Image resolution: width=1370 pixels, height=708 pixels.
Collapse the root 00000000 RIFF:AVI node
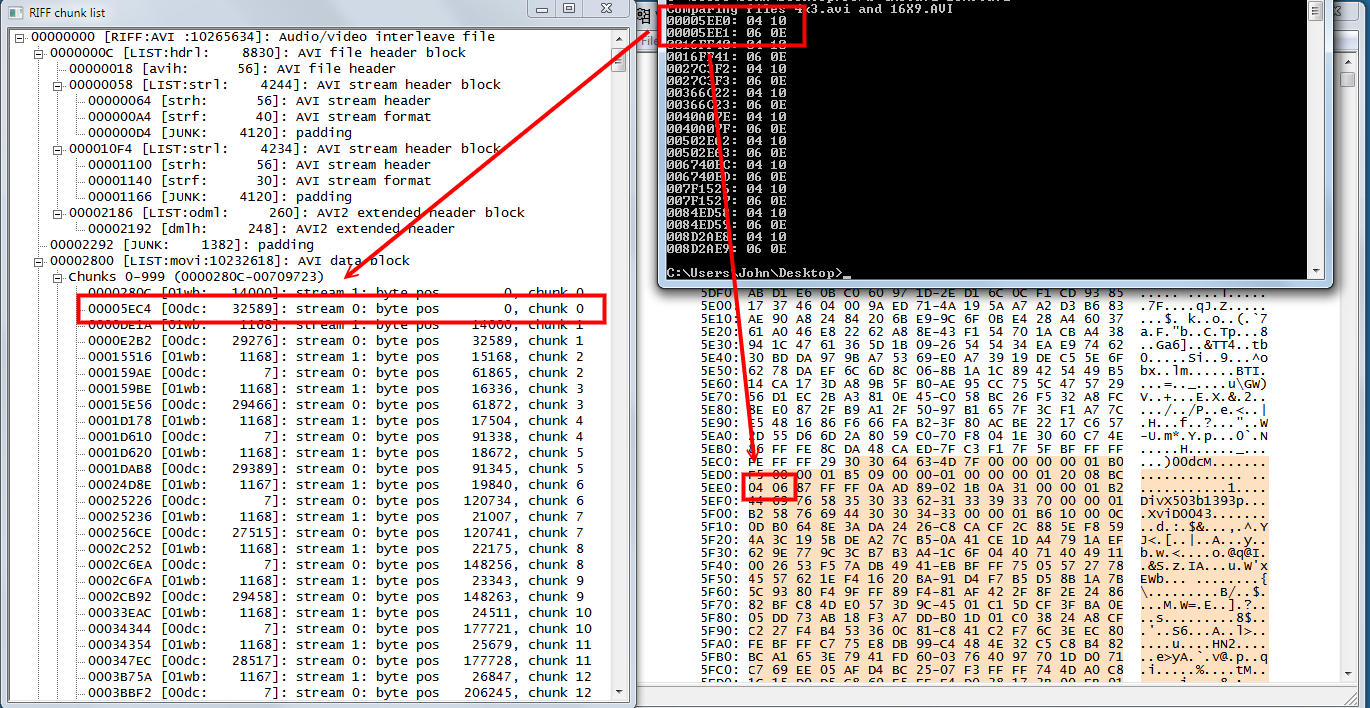click(20, 37)
